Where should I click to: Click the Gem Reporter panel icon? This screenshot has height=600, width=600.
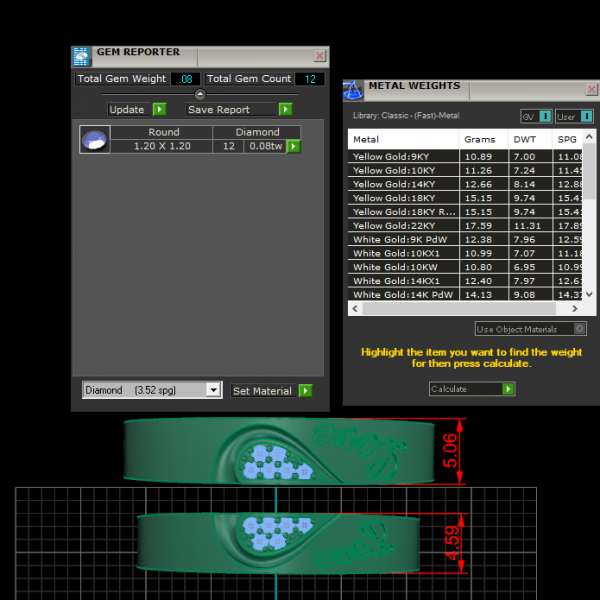pos(81,56)
